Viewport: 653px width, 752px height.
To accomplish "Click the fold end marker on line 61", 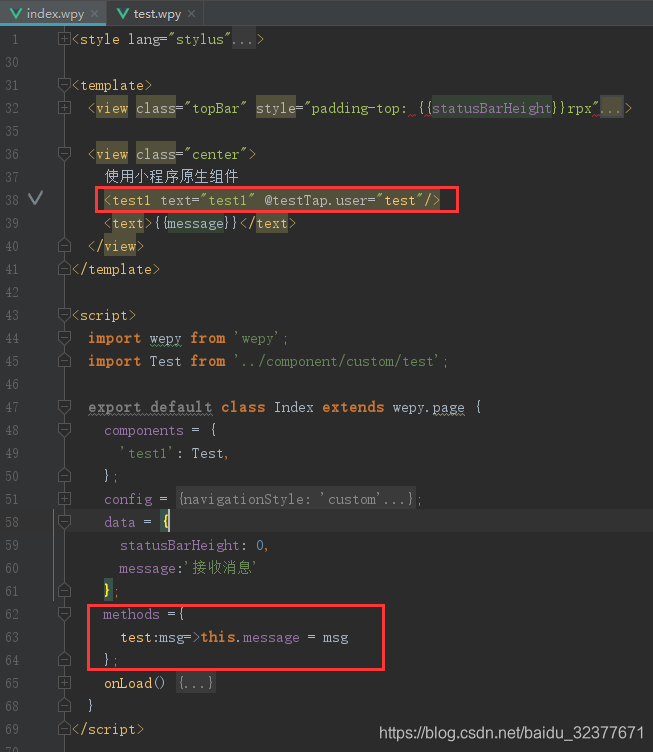I will point(64,591).
